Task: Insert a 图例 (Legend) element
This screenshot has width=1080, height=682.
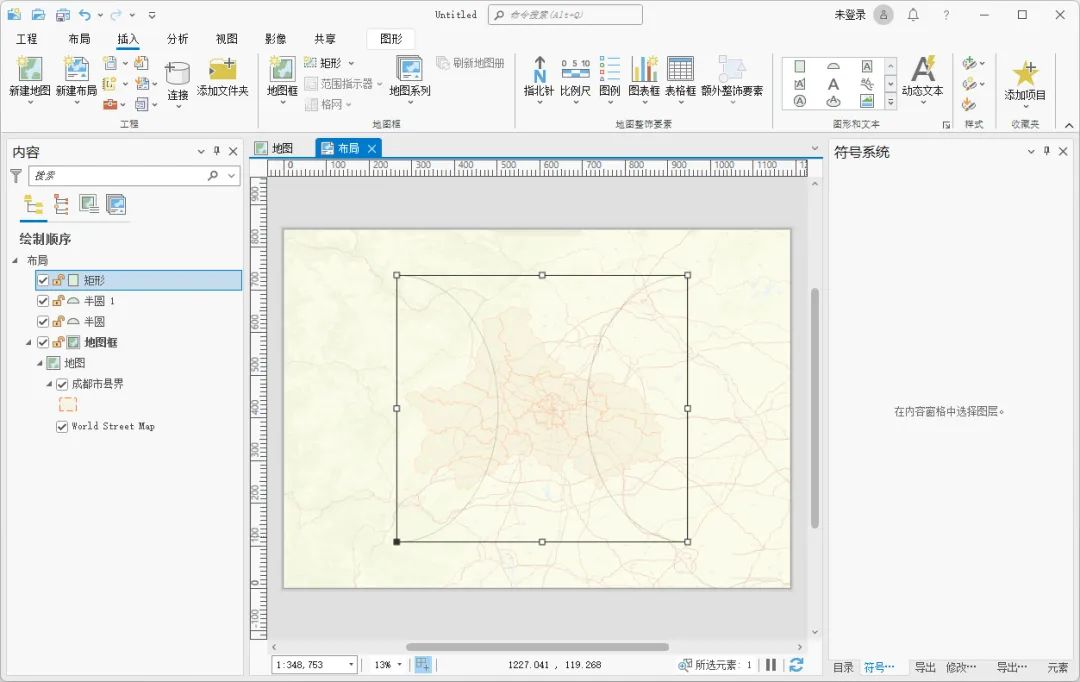Action: point(610,70)
